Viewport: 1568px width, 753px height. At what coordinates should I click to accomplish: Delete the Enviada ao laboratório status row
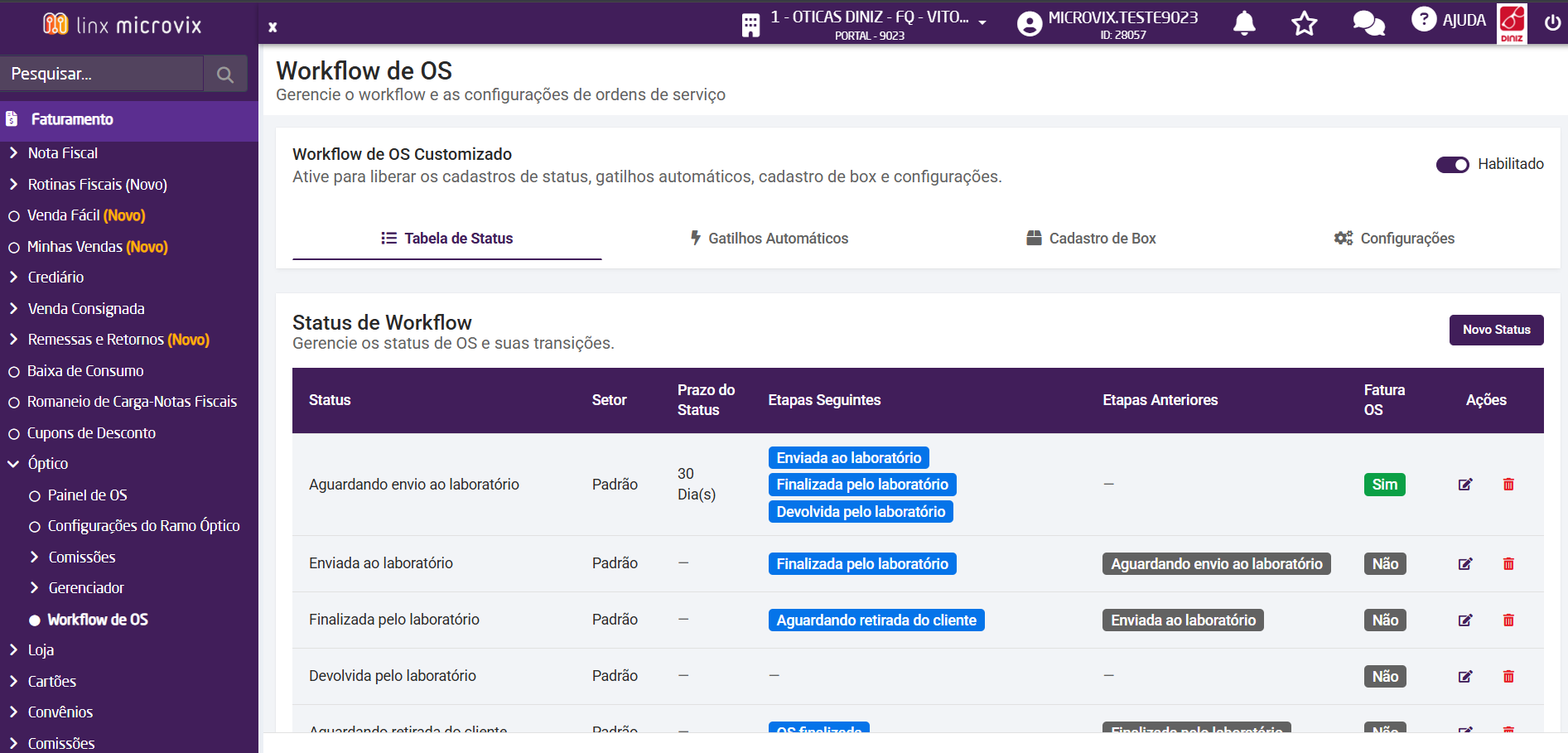pos(1508,564)
